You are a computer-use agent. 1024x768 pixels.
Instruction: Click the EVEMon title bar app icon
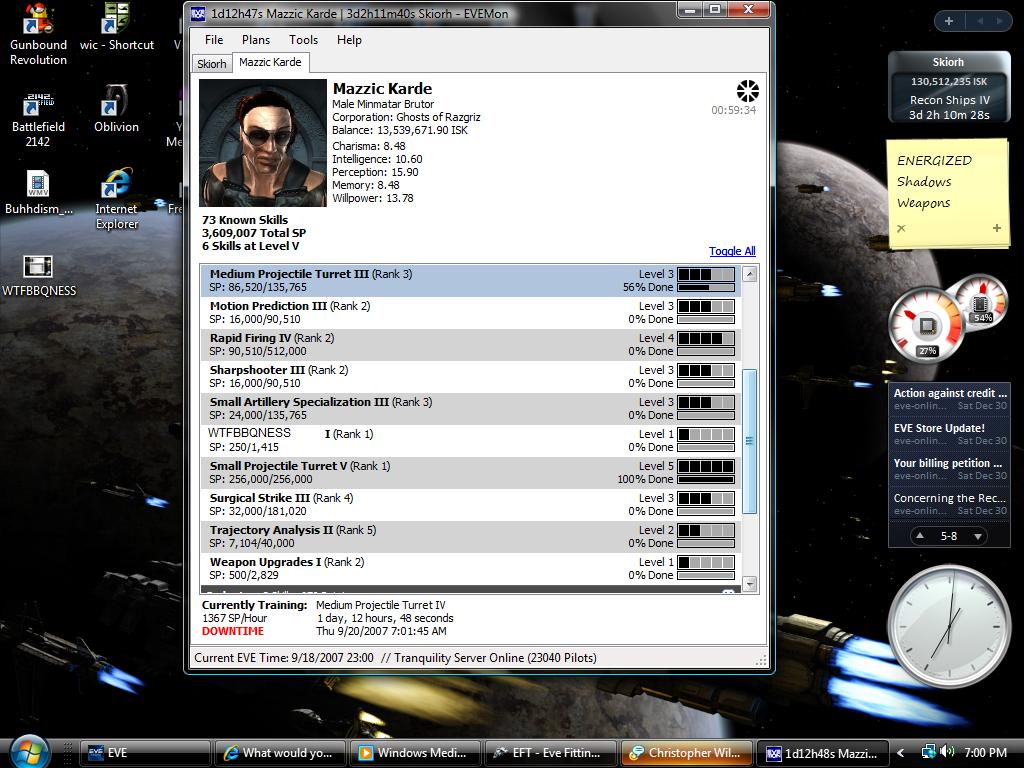(x=198, y=13)
